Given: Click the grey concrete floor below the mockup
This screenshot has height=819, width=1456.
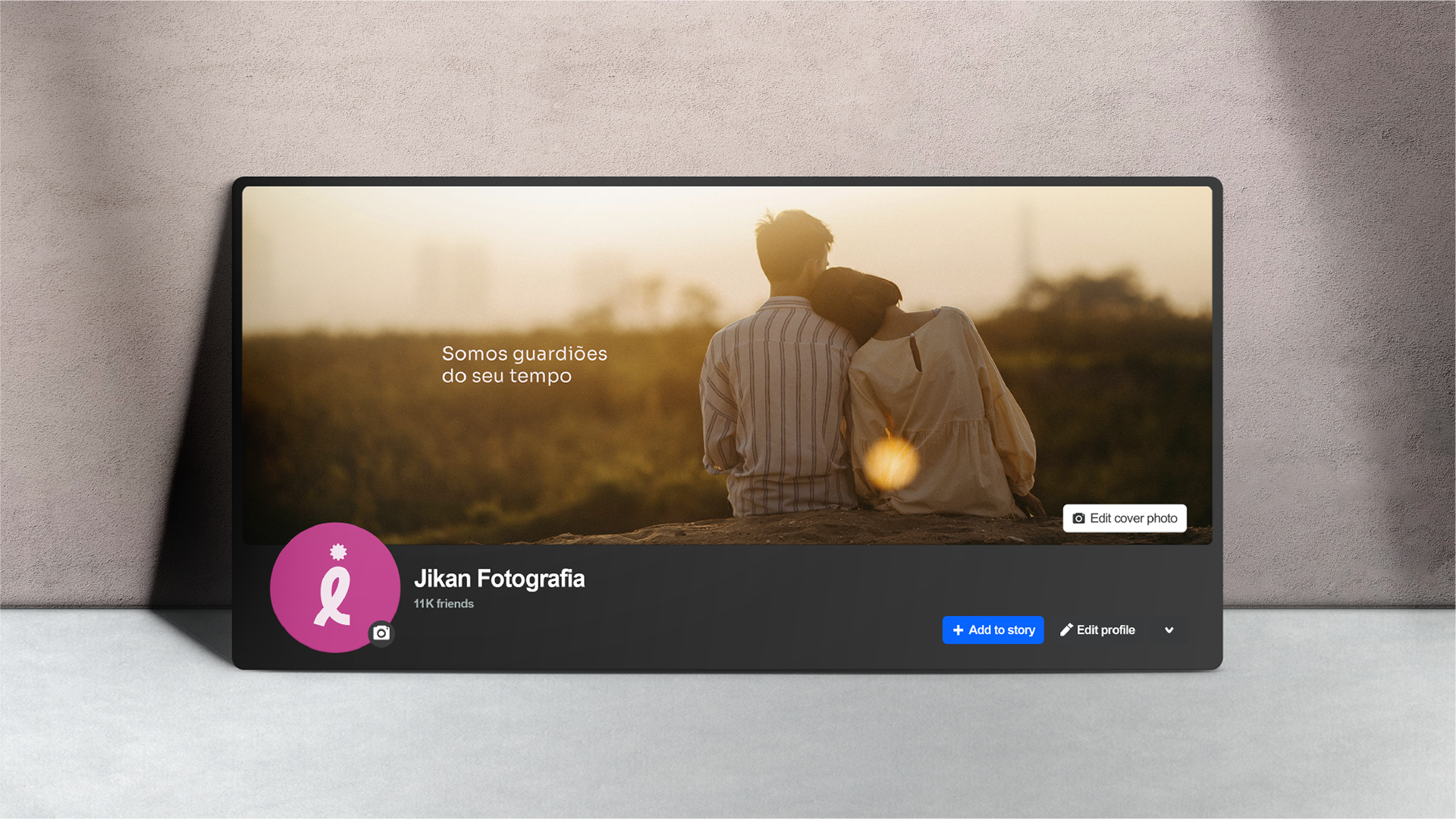Looking at the screenshot, I should pyautogui.click(x=728, y=743).
